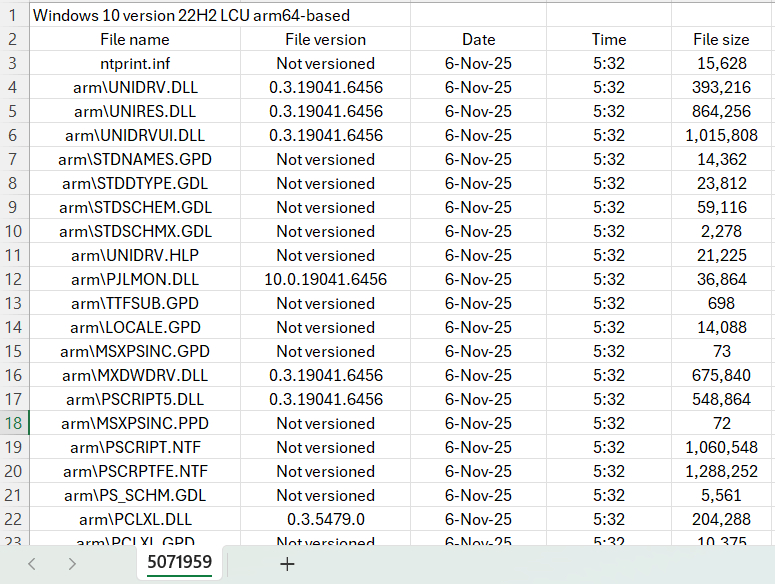Select version cell '10.0.19041.6456'
The width and height of the screenshot is (775, 584).
point(325,279)
